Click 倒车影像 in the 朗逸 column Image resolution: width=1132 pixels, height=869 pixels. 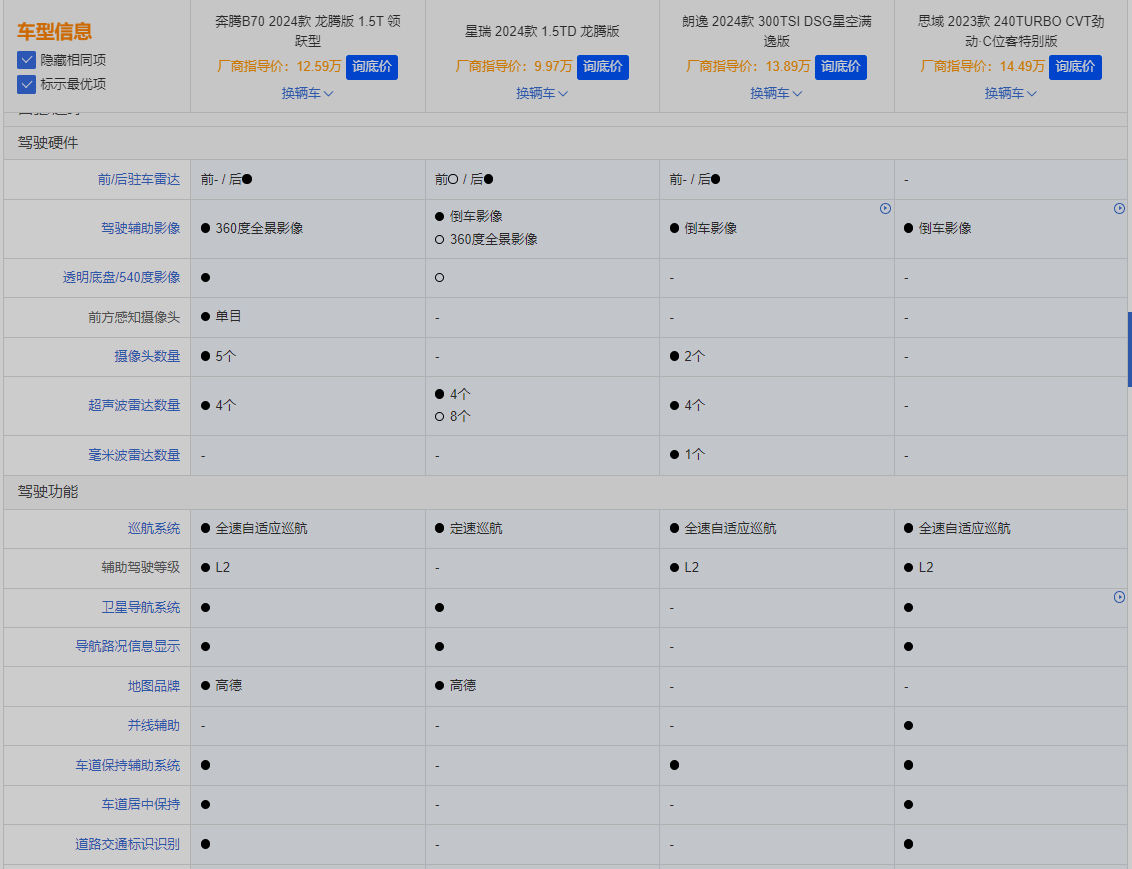tap(710, 228)
